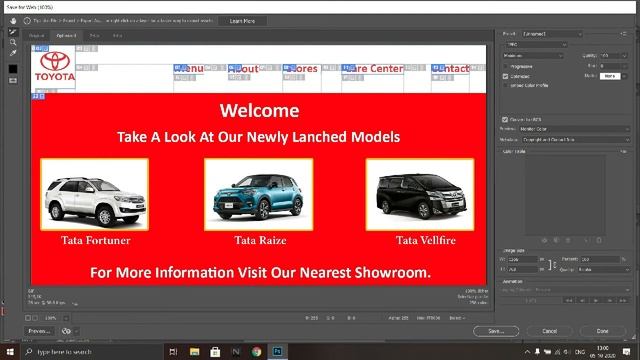Select the Zoom tool in the left toolbar
Screen dimensions: 640x360
coord(13,42)
